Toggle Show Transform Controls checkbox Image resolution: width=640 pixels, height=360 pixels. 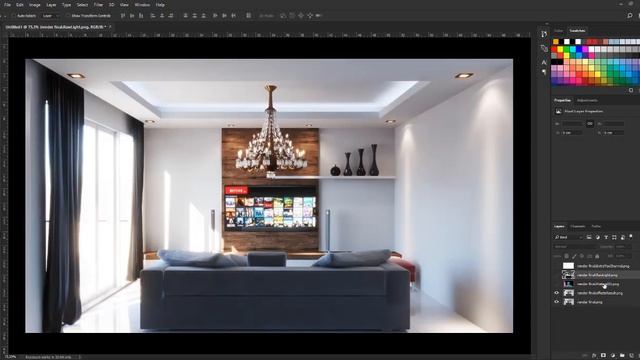pyautogui.click(x=68, y=16)
